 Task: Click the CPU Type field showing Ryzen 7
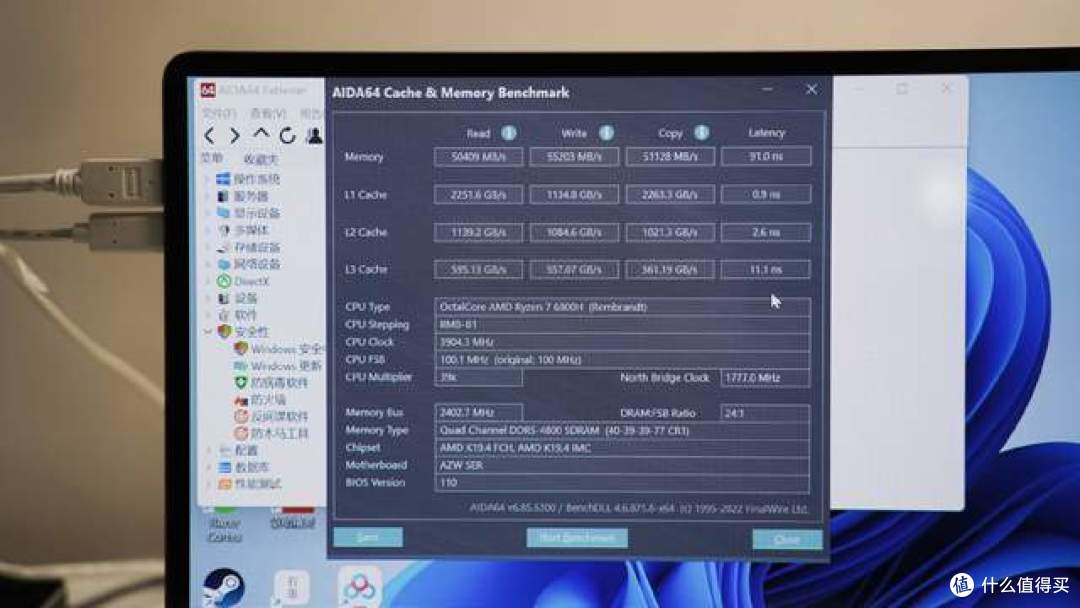623,307
